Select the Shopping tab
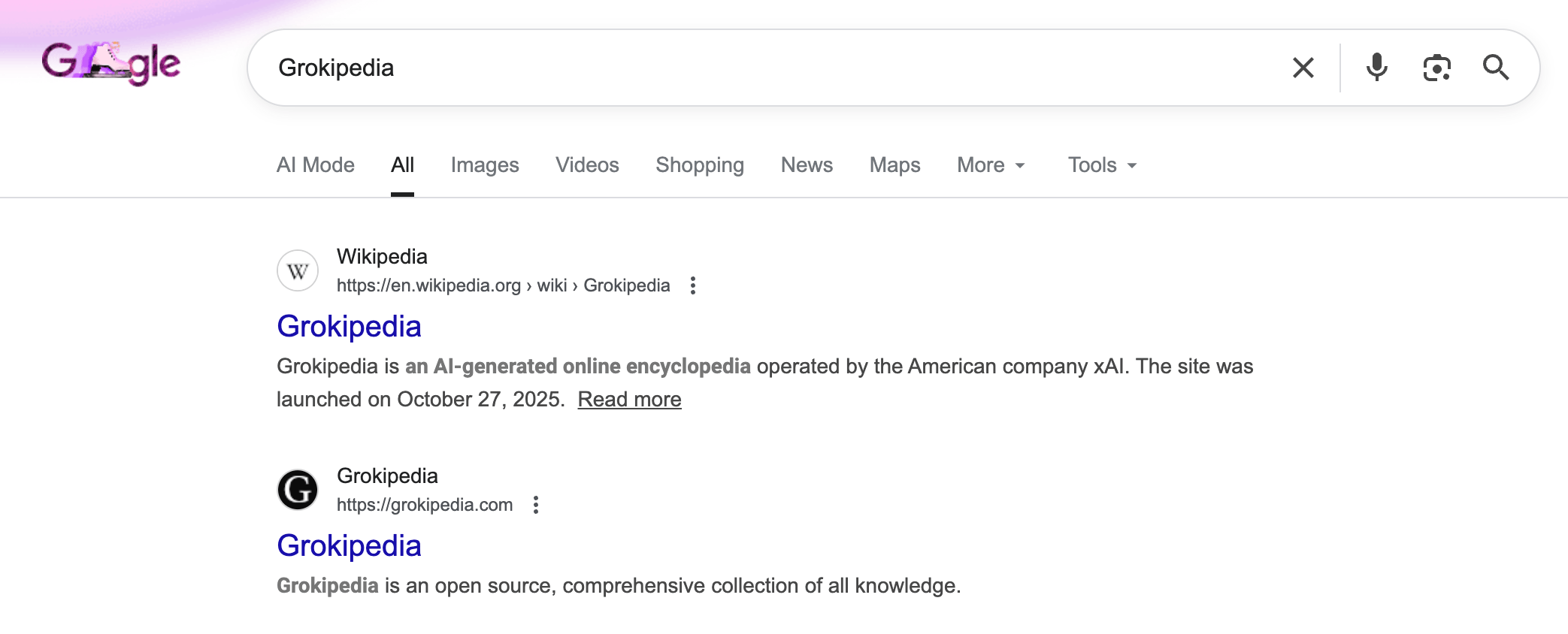Viewport: 1568px width, 634px height. [x=700, y=165]
